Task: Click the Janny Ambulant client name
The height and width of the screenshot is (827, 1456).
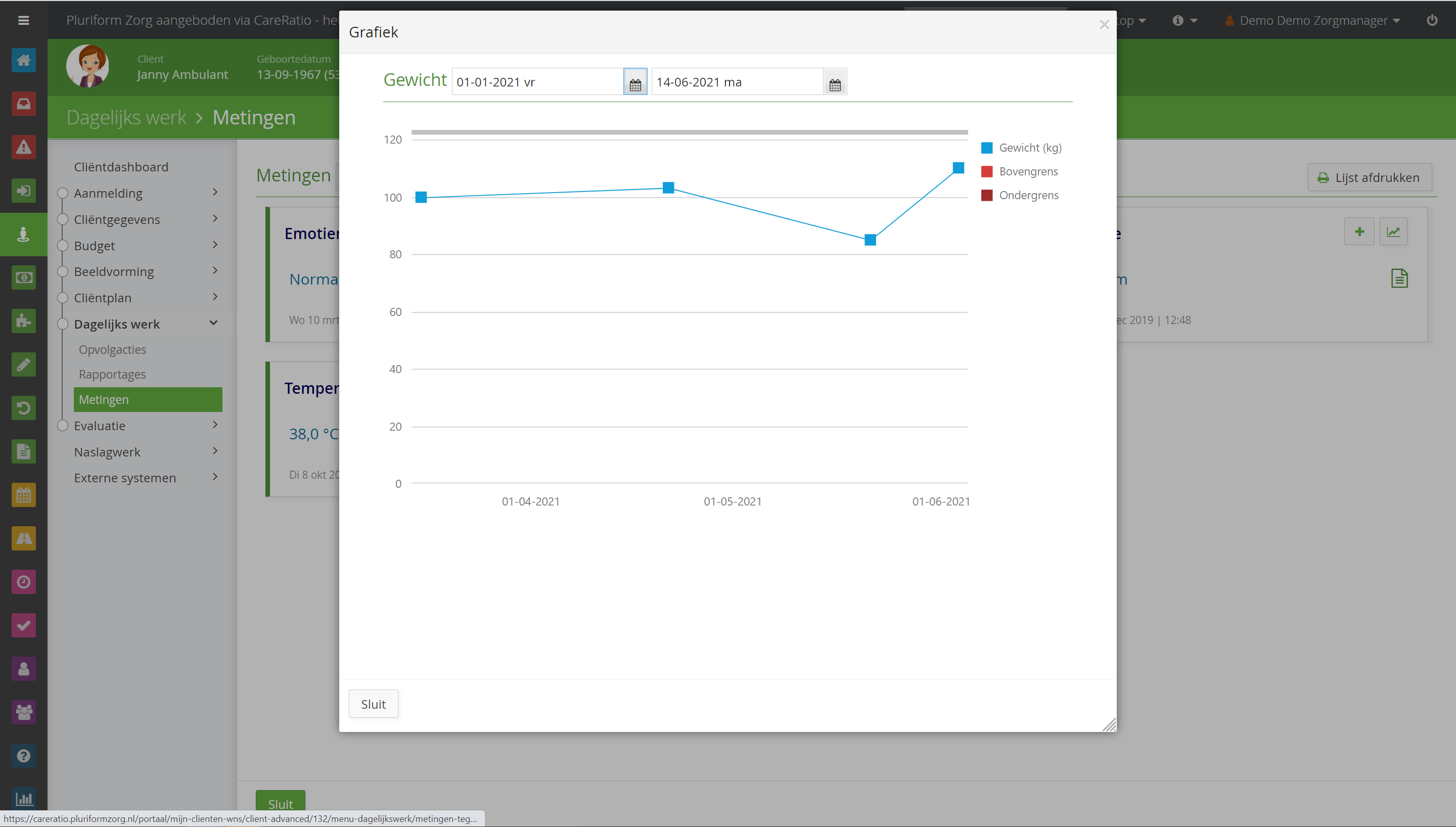Action: tap(183, 75)
